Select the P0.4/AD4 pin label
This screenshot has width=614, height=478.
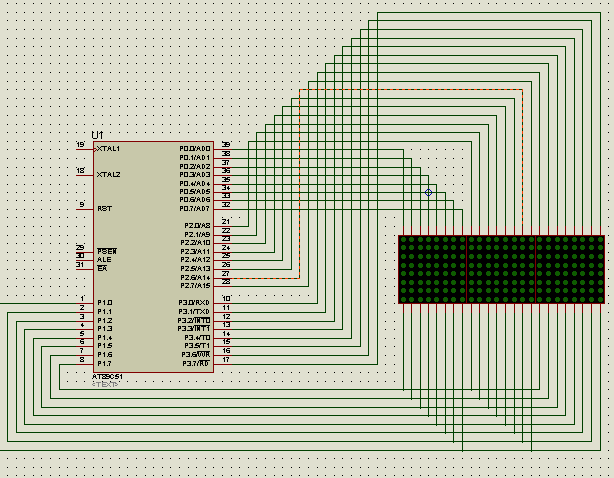(x=195, y=184)
